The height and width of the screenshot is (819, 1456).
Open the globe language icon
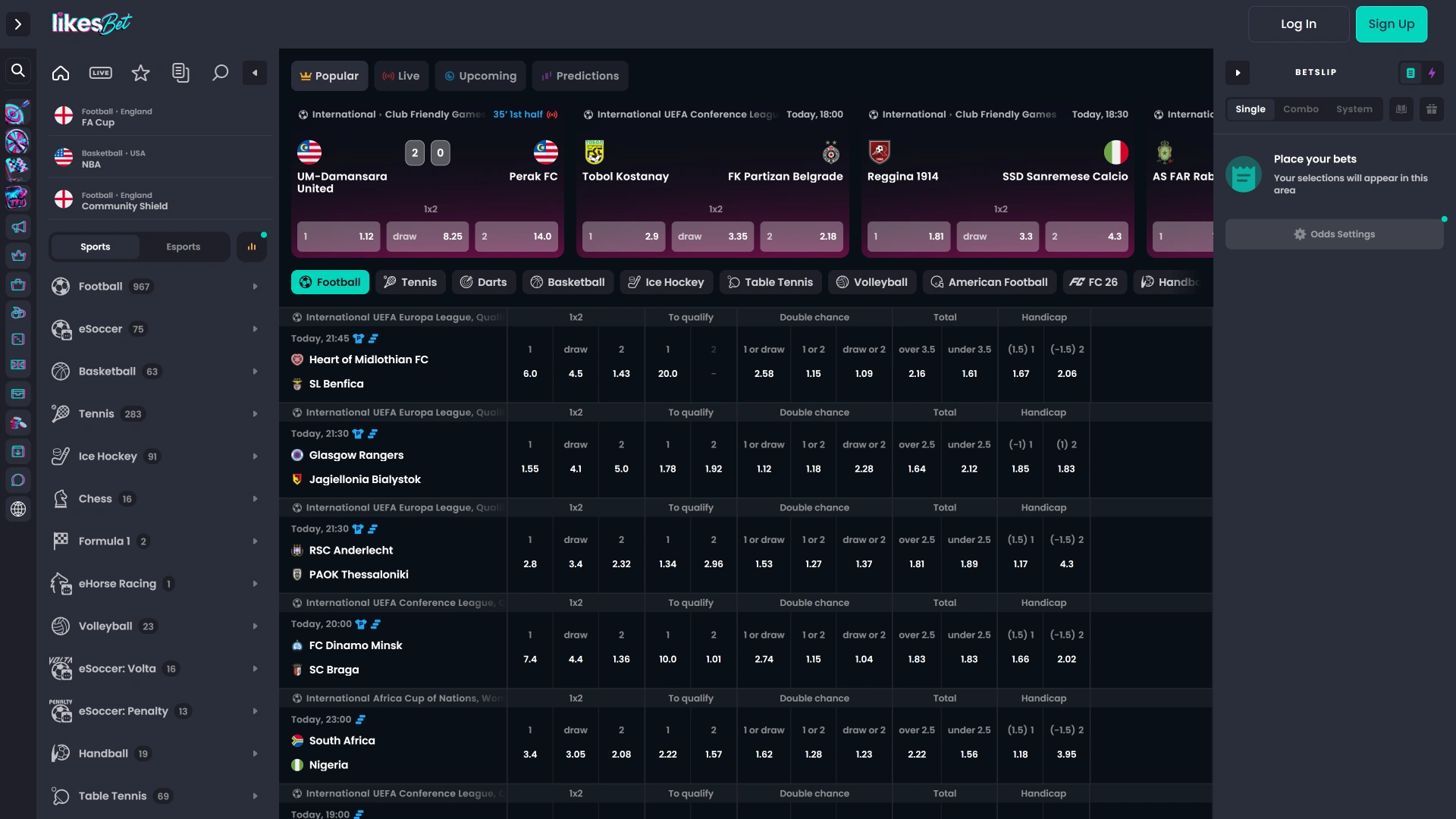click(18, 509)
